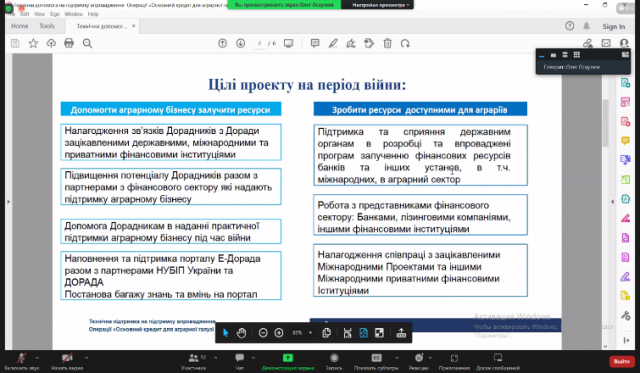The height and width of the screenshot is (373, 640).
Task: Click the bookmark star icon
Action: pyautogui.click(x=33, y=43)
